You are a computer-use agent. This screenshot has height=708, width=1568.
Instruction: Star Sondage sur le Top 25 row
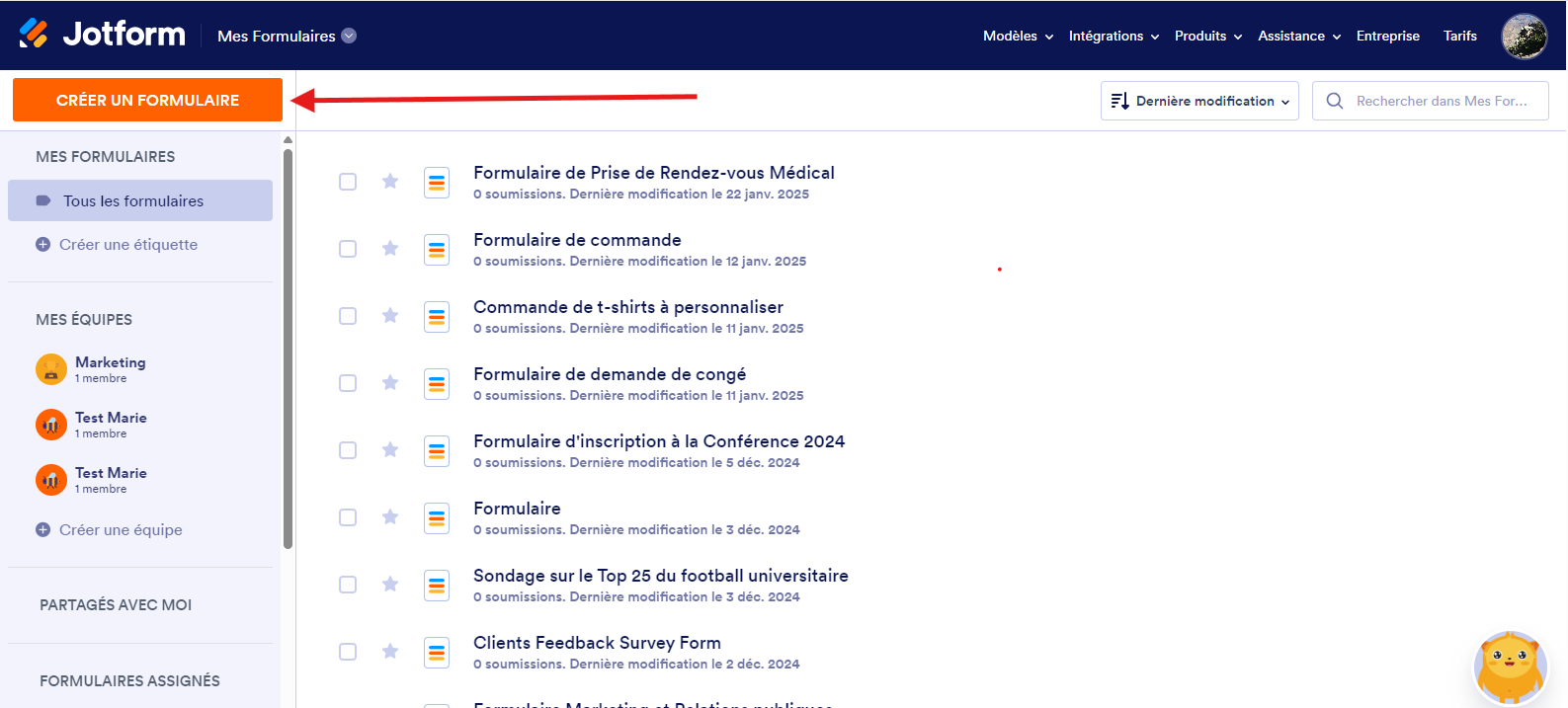tap(390, 585)
